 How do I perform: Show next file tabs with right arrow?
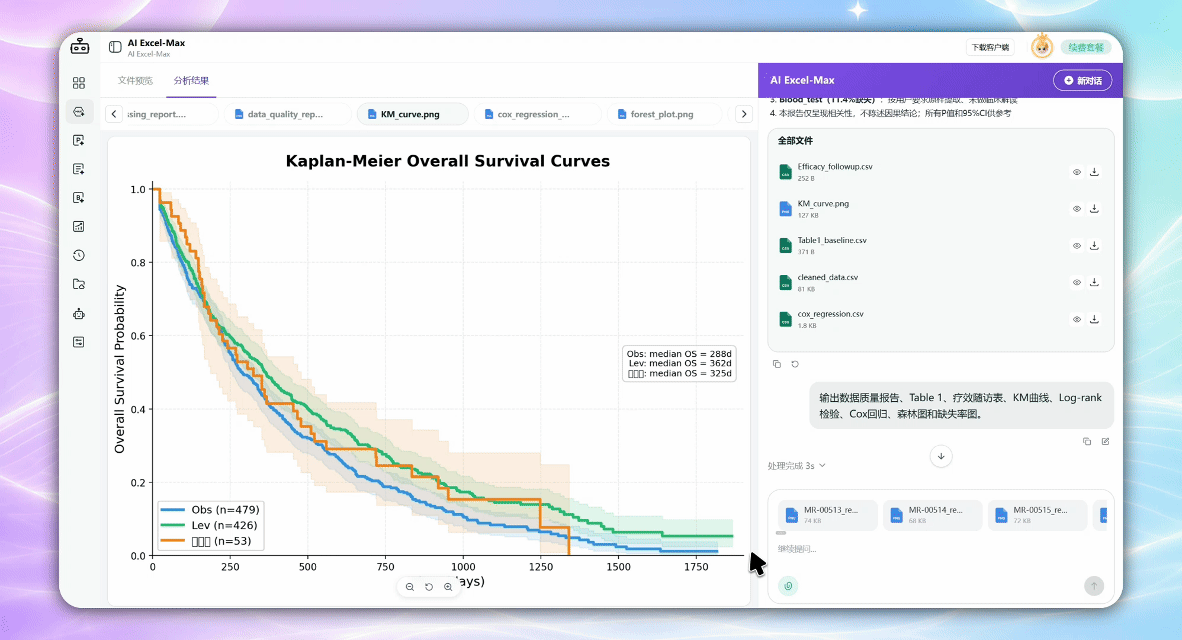tap(744, 114)
